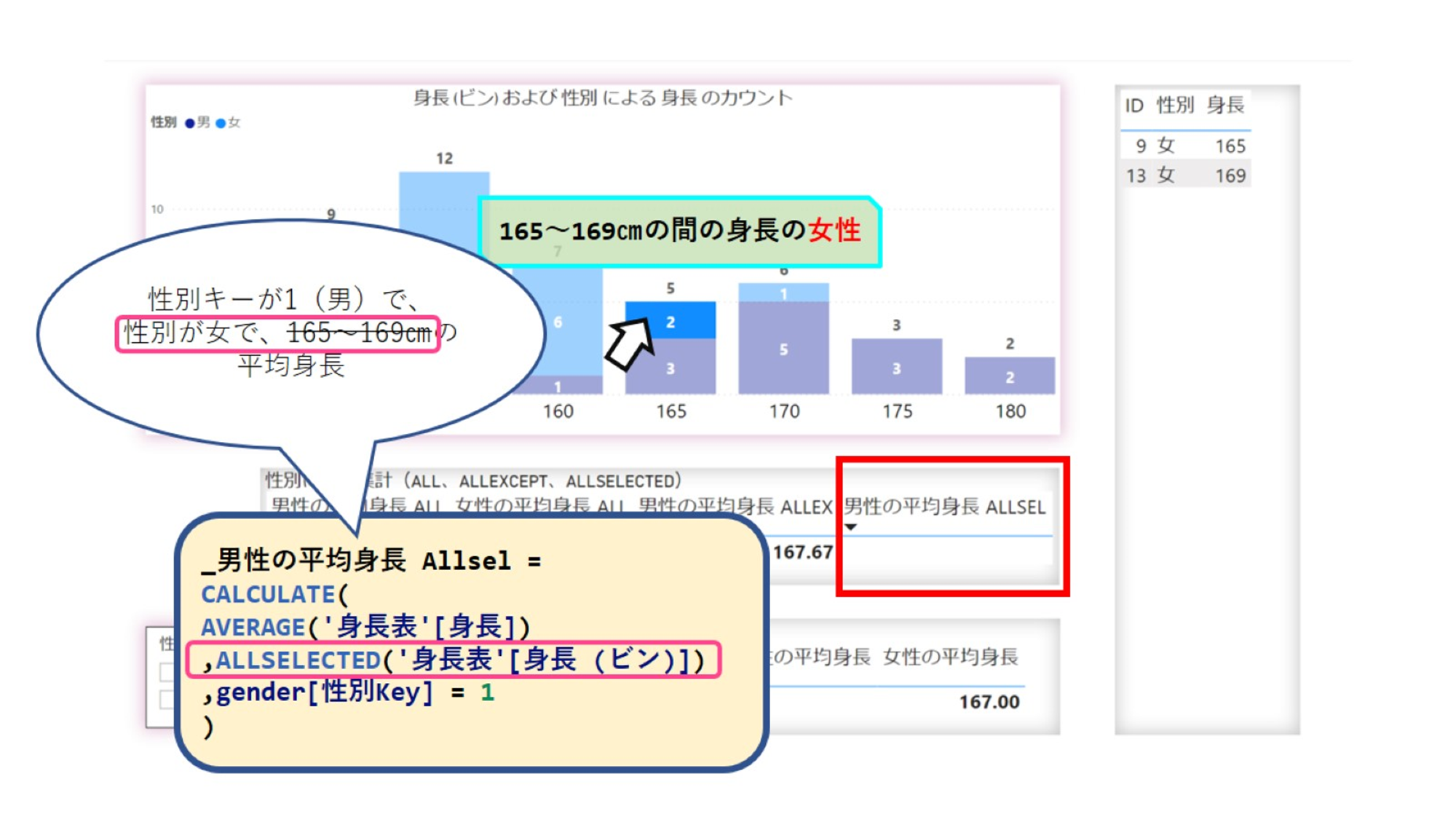The height and width of the screenshot is (819, 1456).
Task: Select table row with ID 13
Action: [1185, 175]
